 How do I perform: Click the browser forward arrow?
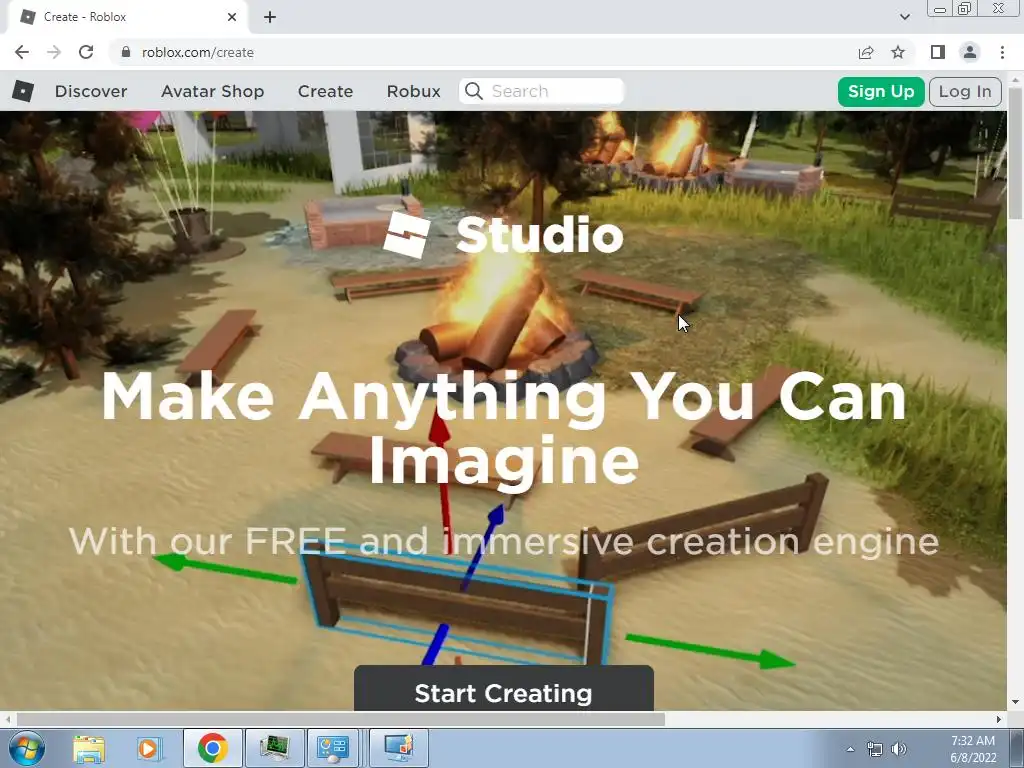pyautogui.click(x=54, y=52)
